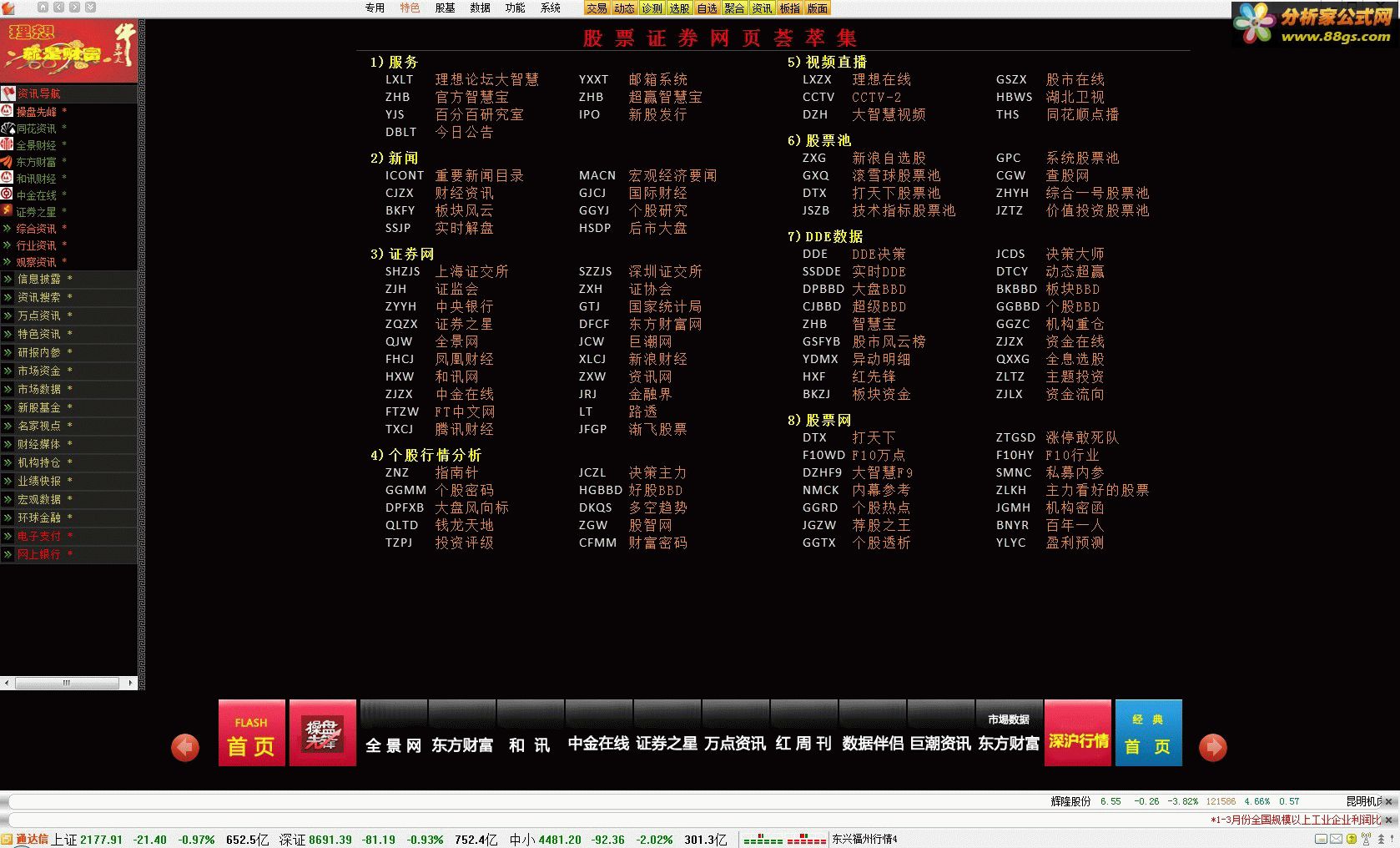The width and height of the screenshot is (1400, 848).
Task: Click the card icon left of the envelope
Action: [x=1321, y=839]
